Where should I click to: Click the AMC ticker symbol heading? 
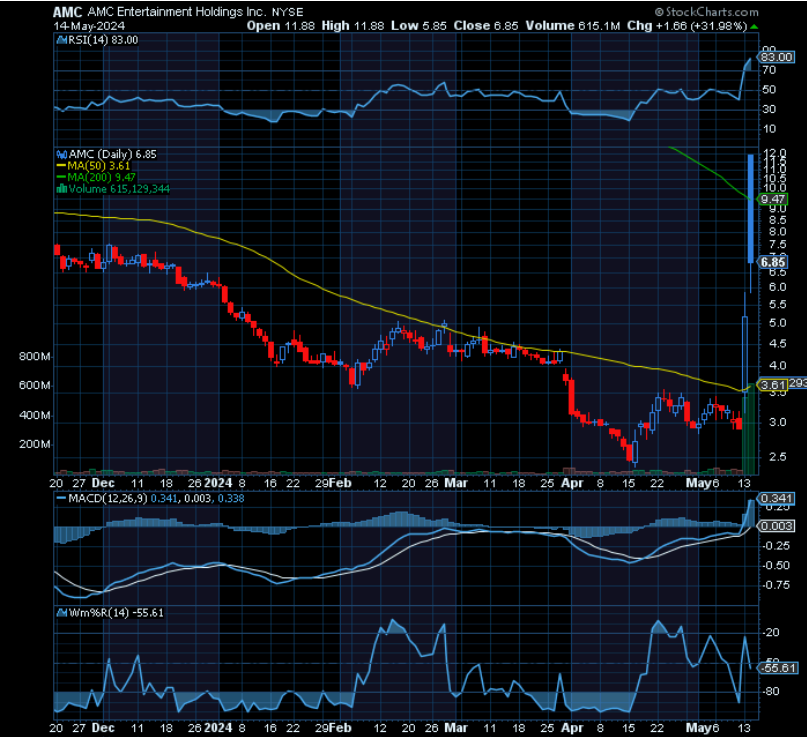(67, 11)
